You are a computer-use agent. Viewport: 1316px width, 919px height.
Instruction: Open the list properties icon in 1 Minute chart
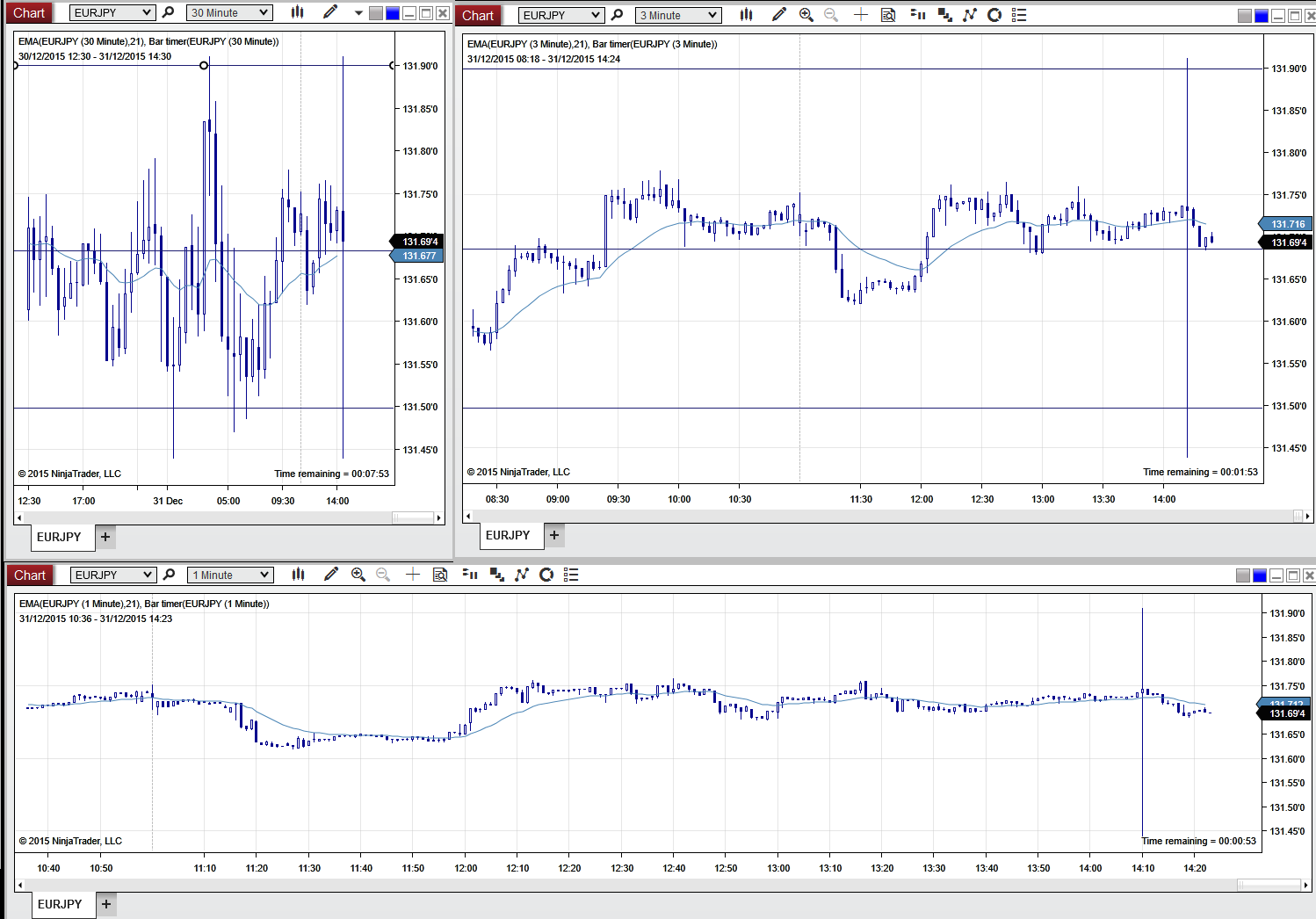pos(571,575)
